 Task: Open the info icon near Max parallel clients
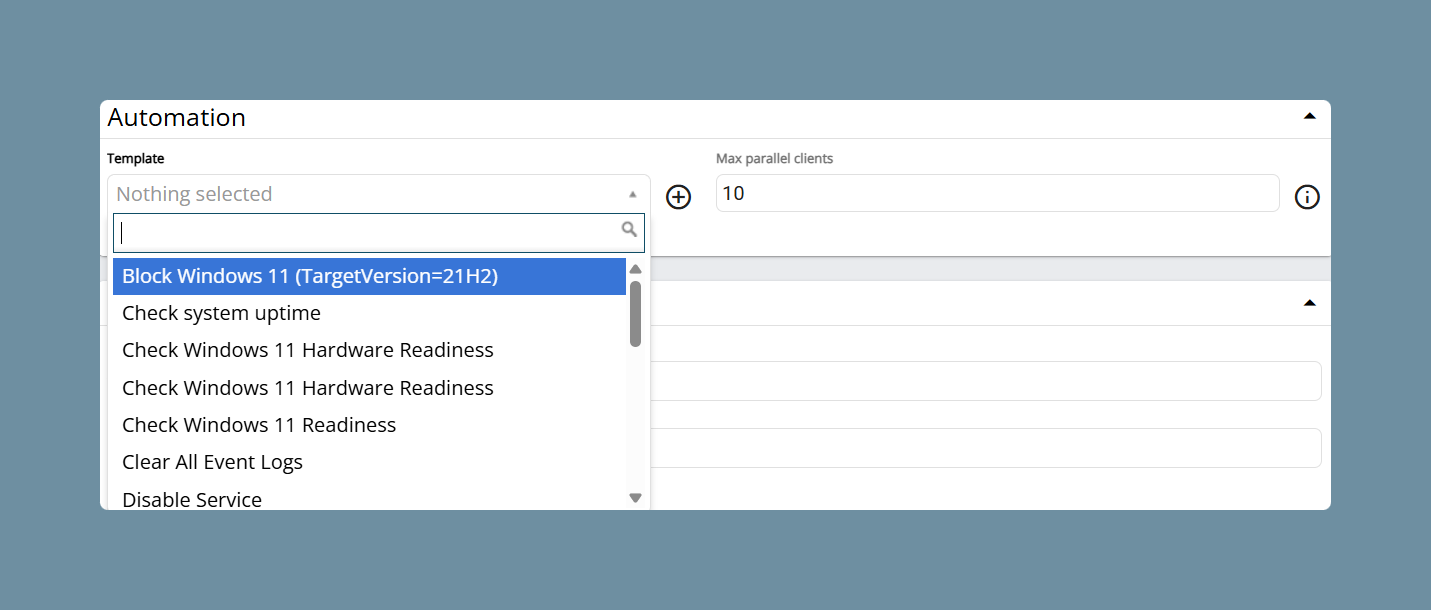[1307, 197]
